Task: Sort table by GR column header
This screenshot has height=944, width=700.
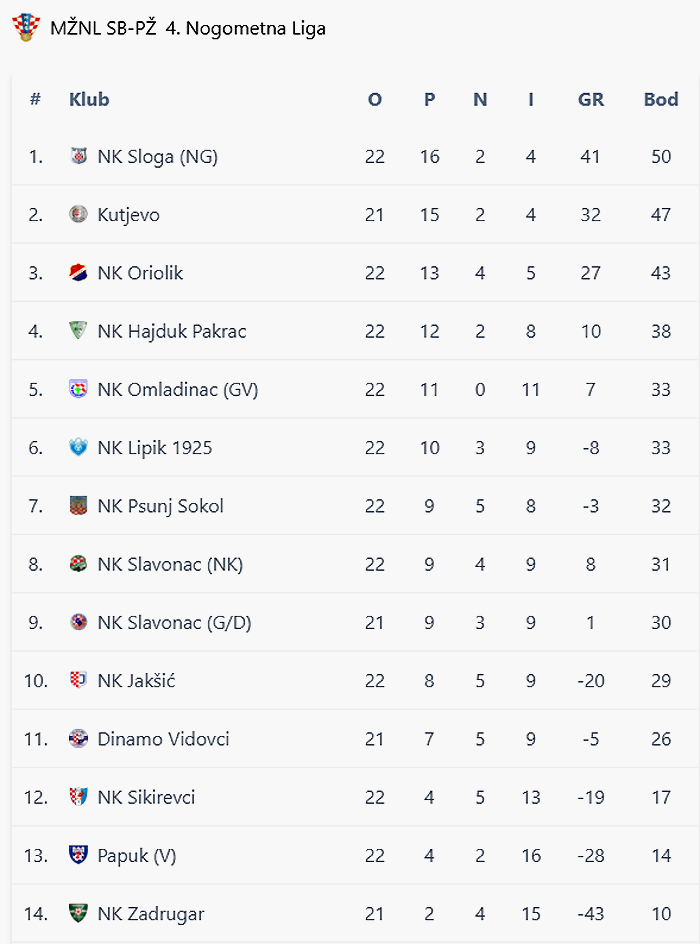Action: click(591, 99)
